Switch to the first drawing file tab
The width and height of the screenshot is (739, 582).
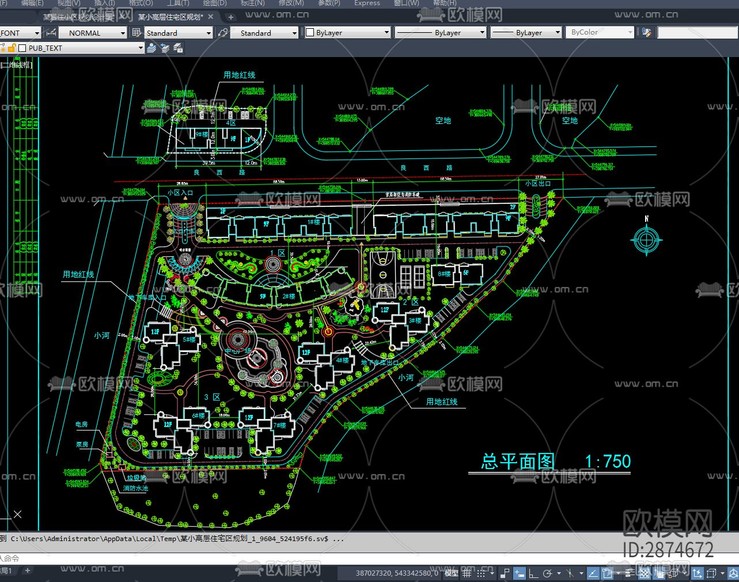pos(78,17)
